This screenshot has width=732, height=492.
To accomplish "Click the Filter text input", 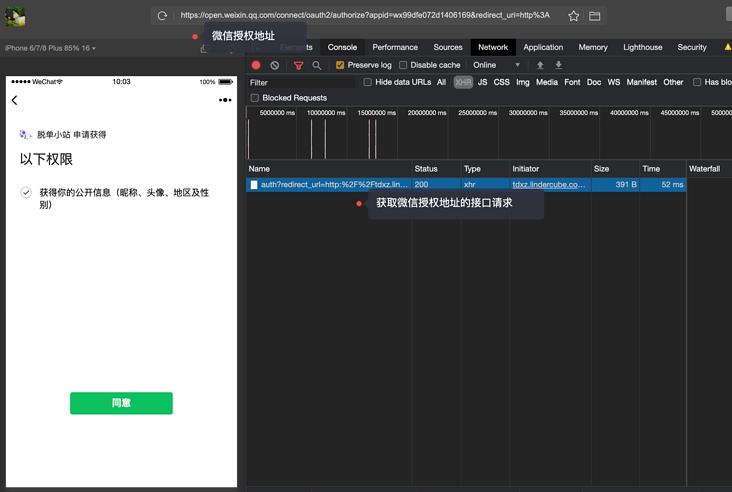I will point(301,83).
